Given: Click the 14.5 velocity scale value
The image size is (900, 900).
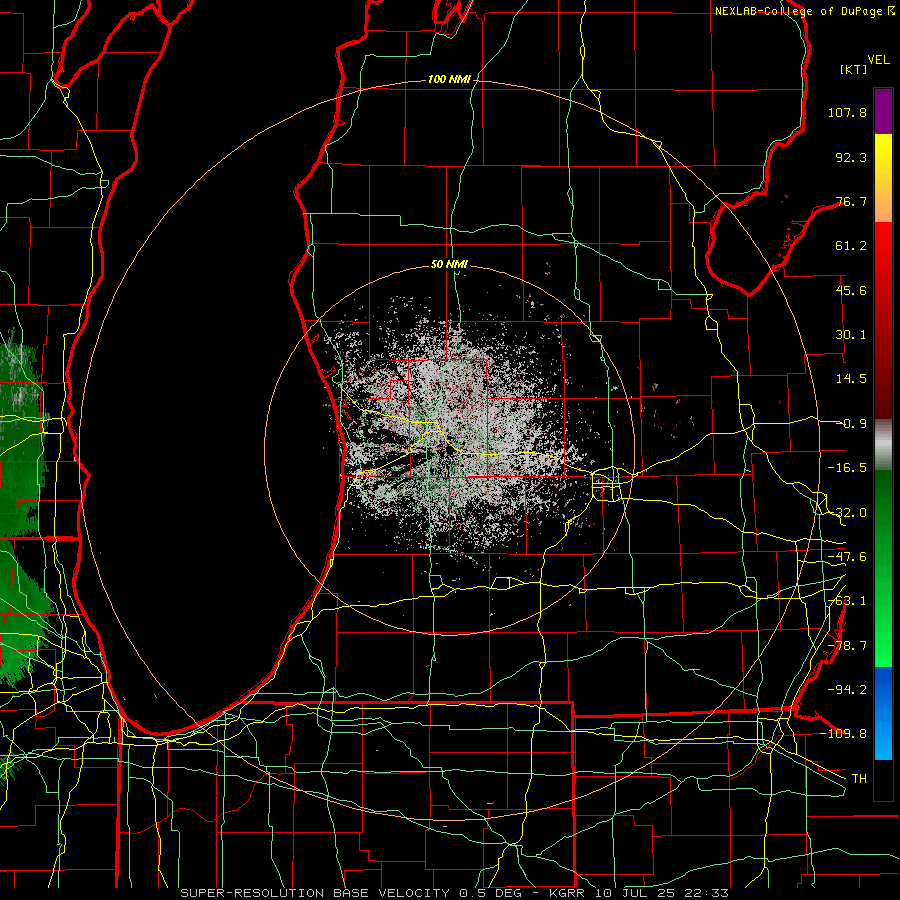Looking at the screenshot, I should [x=851, y=379].
